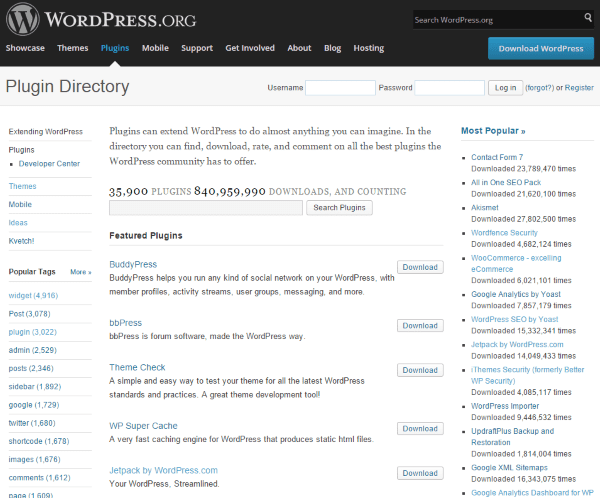Screen dimensions: 600x498
Task: Open the Support menu item
Action: pyautogui.click(x=197, y=48)
